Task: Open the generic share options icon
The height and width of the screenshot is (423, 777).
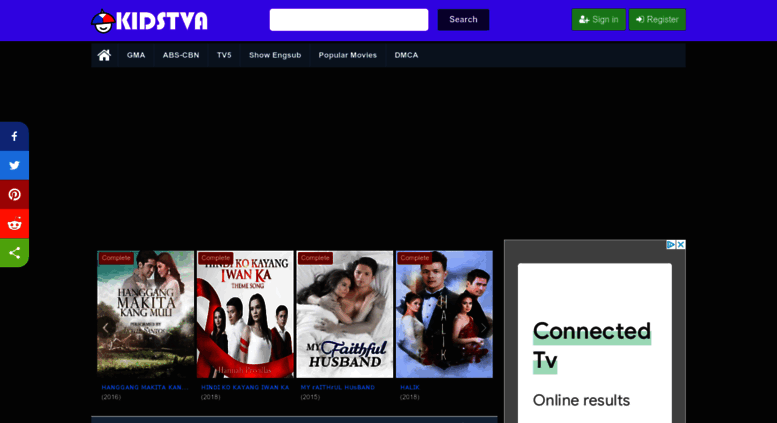Action: tap(14, 252)
